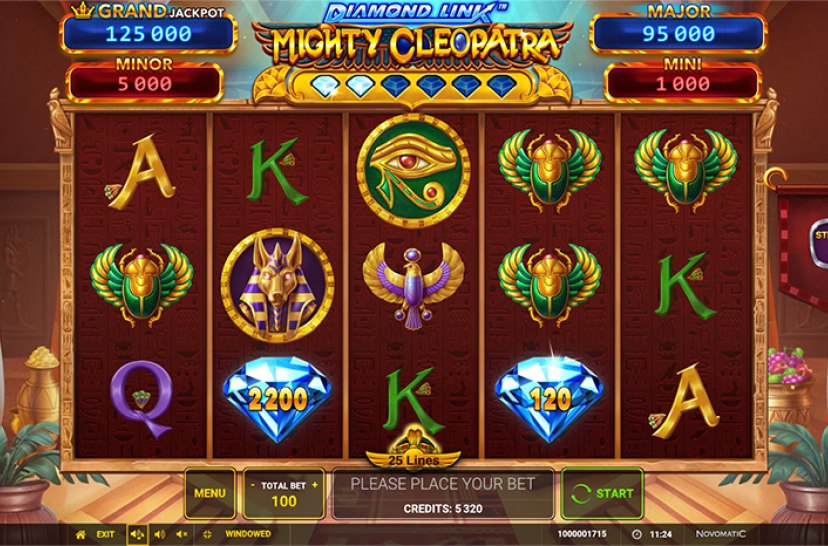This screenshot has height=546, width=828.
Task: Click the fullscreen toggle icon
Action: coord(207,534)
